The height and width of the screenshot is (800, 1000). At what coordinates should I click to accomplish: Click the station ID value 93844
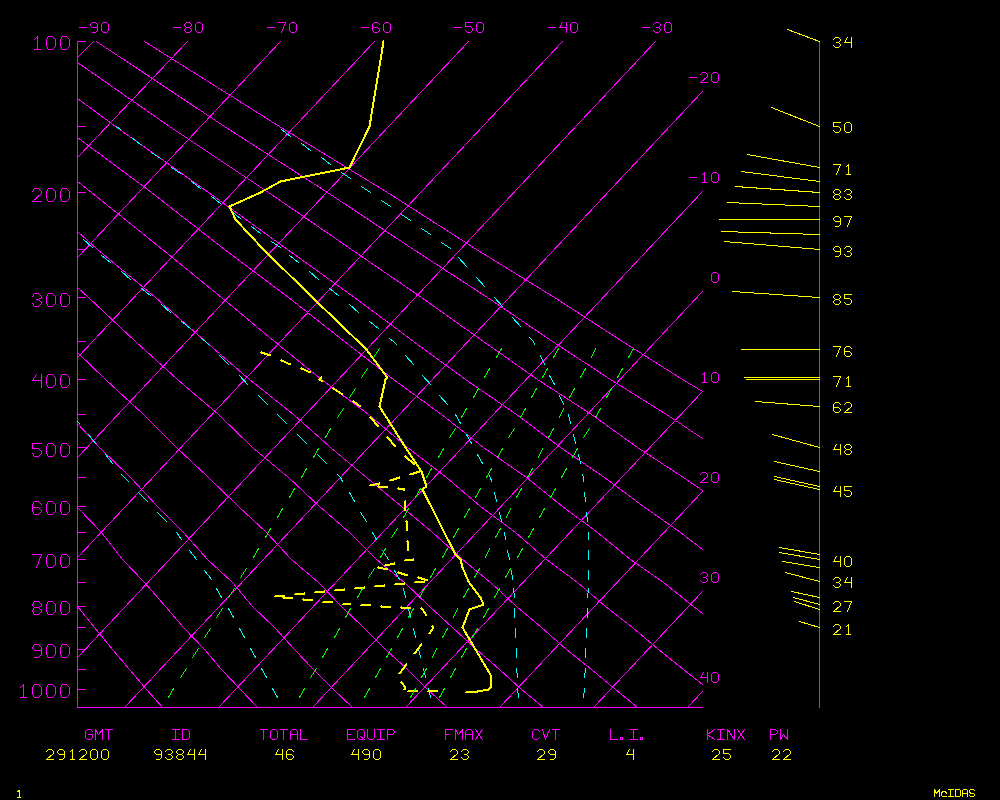click(x=180, y=755)
